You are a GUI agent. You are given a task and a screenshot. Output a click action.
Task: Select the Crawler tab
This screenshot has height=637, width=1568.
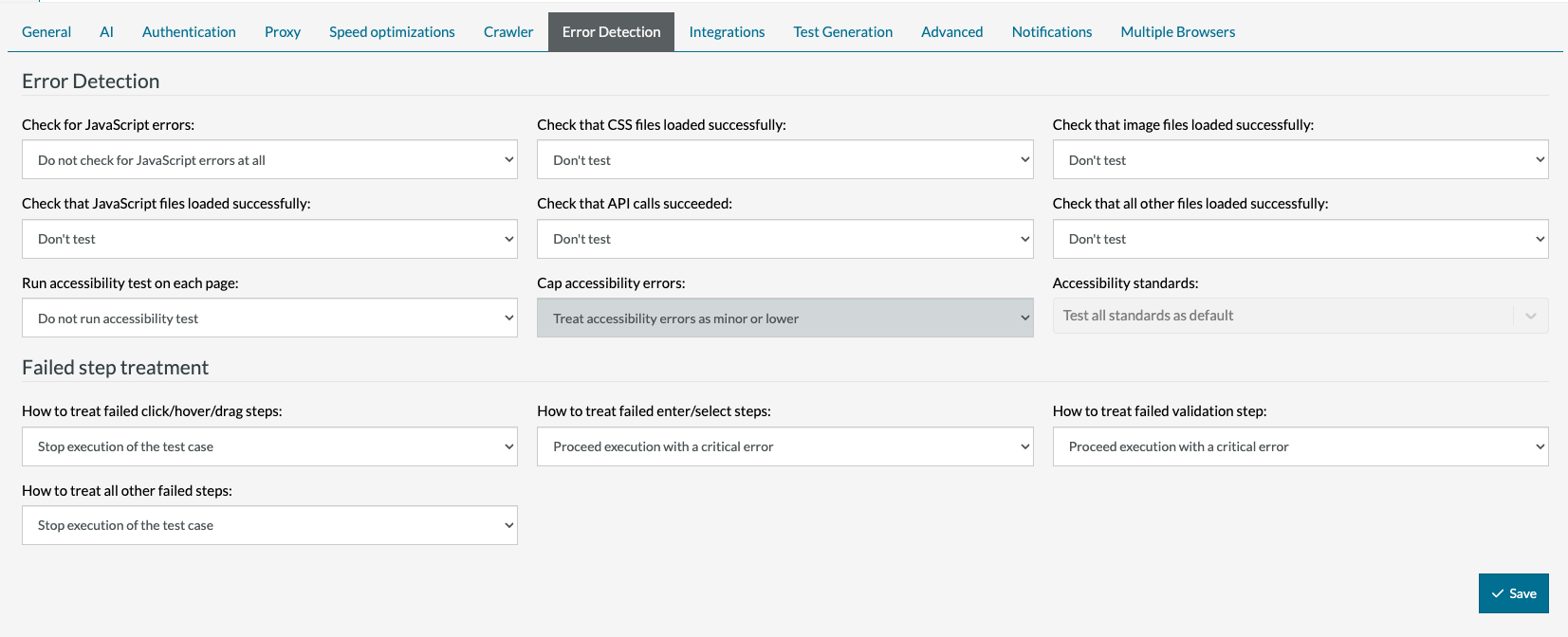click(x=508, y=32)
